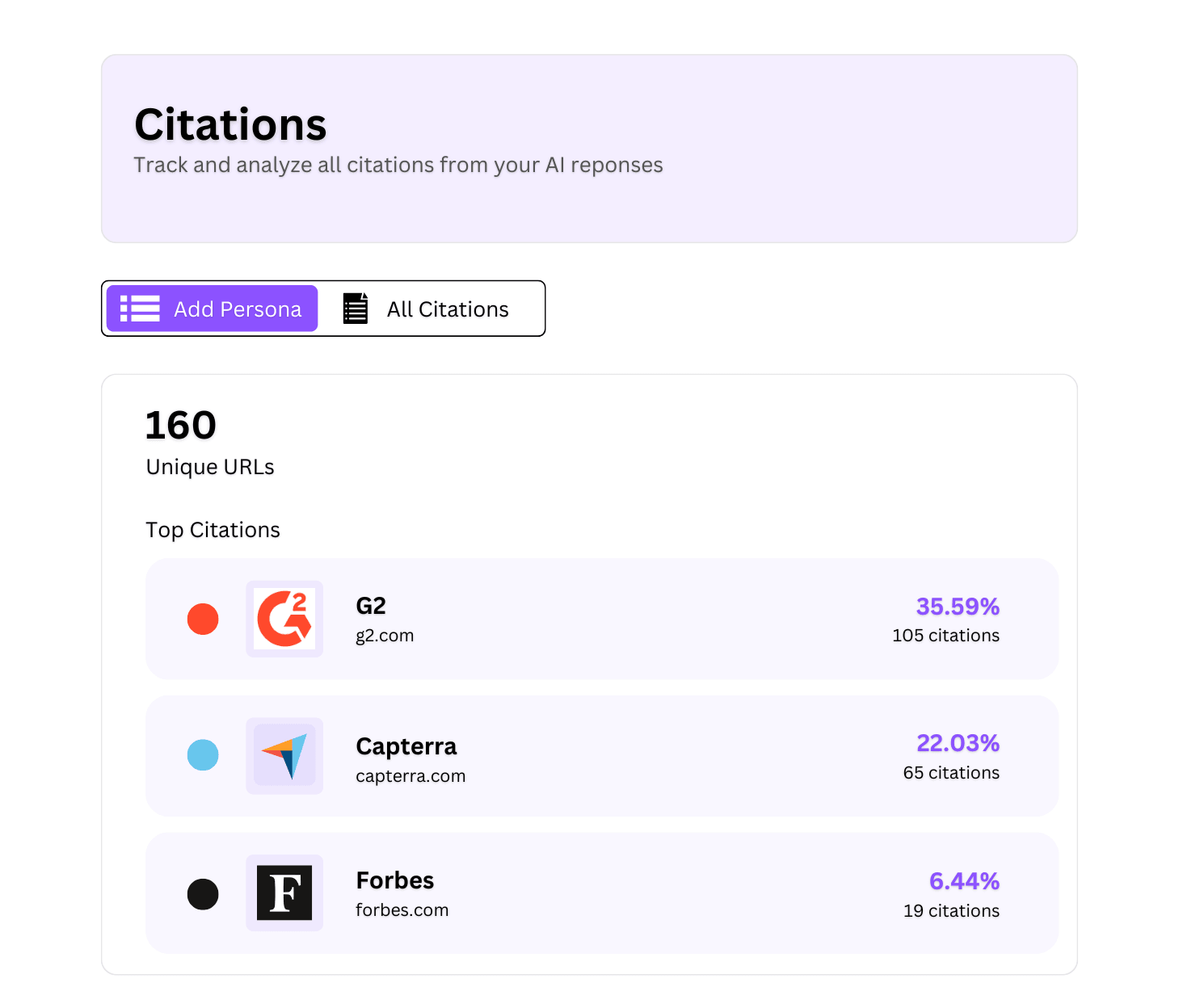Expand the G2 citation row

(x=601, y=619)
